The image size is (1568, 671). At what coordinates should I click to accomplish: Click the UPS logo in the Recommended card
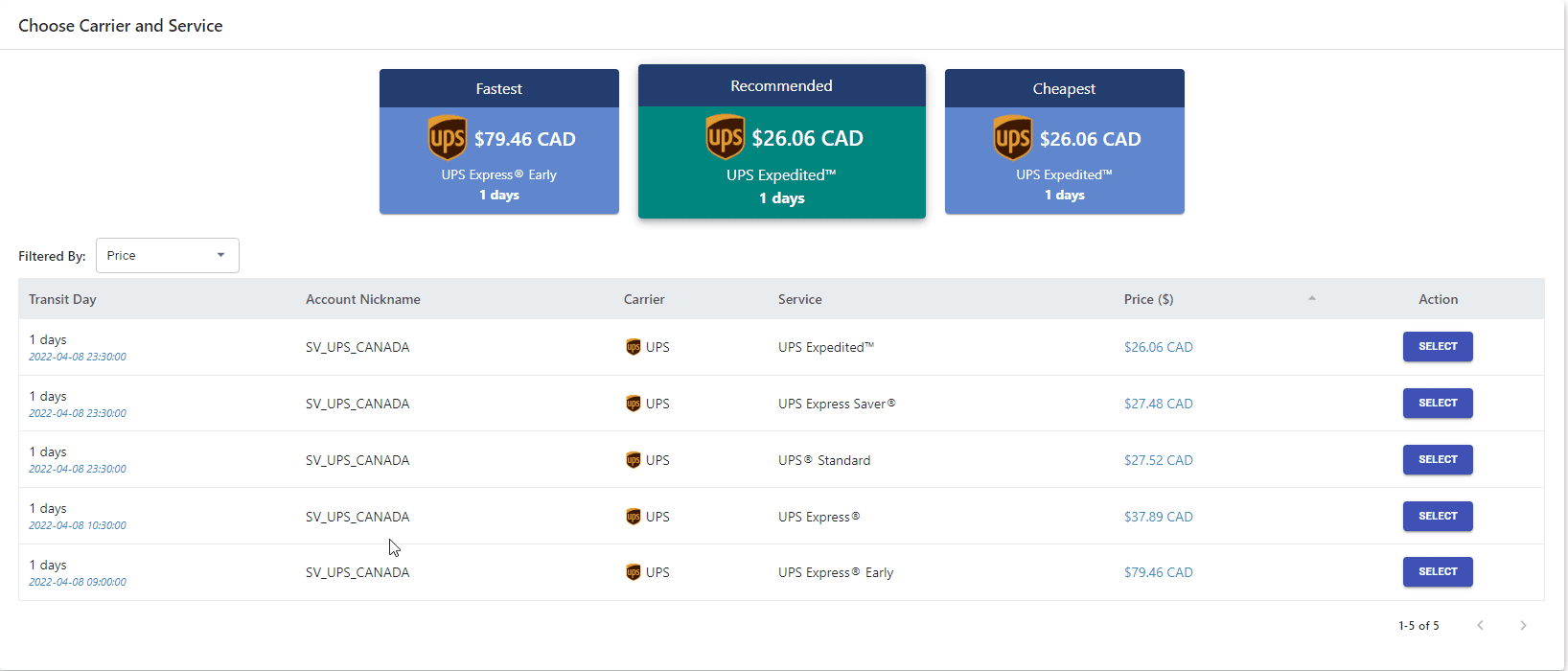pos(725,137)
